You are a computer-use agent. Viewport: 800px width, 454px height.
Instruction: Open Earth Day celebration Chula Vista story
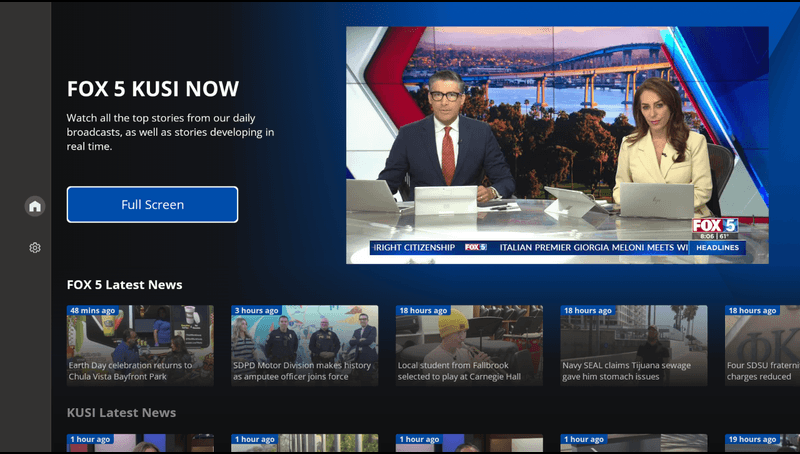140,346
